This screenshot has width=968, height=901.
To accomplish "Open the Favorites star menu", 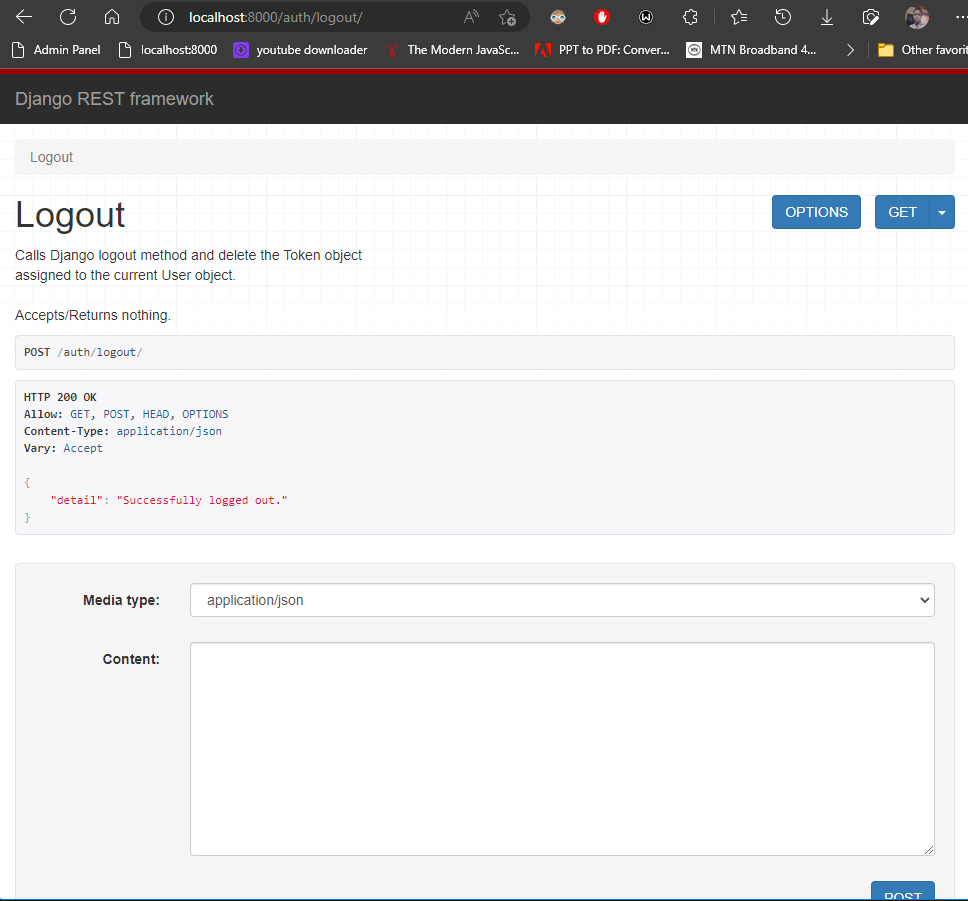I will (x=738, y=17).
